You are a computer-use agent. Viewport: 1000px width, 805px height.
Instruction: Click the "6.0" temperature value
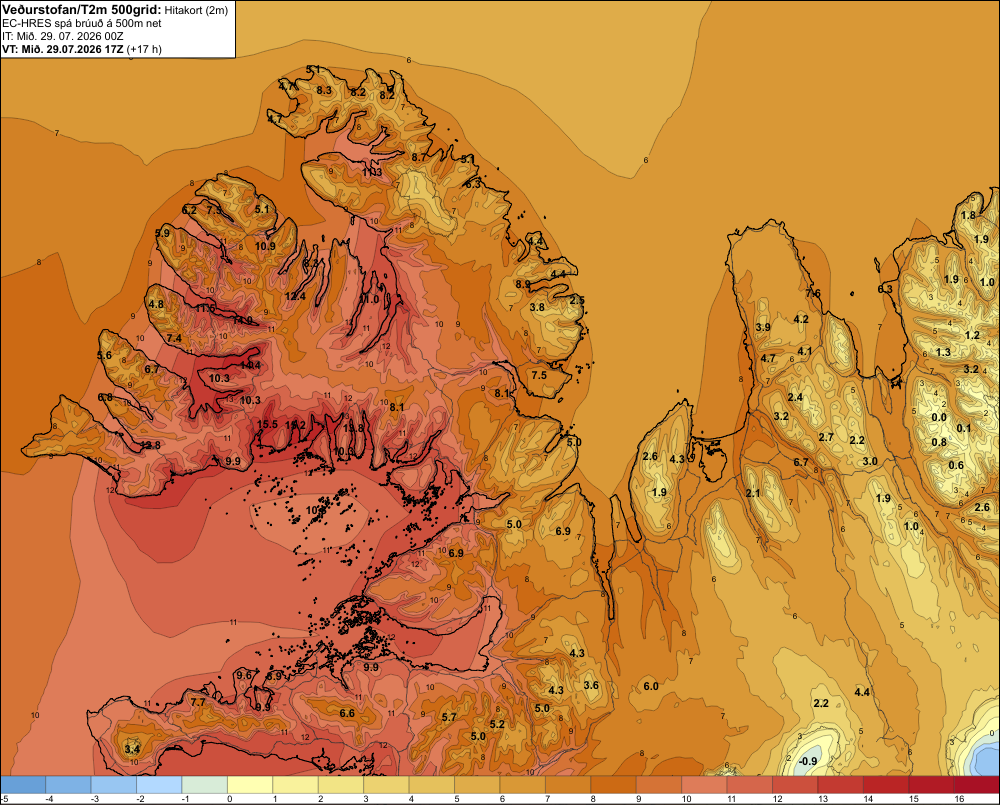(x=651, y=686)
